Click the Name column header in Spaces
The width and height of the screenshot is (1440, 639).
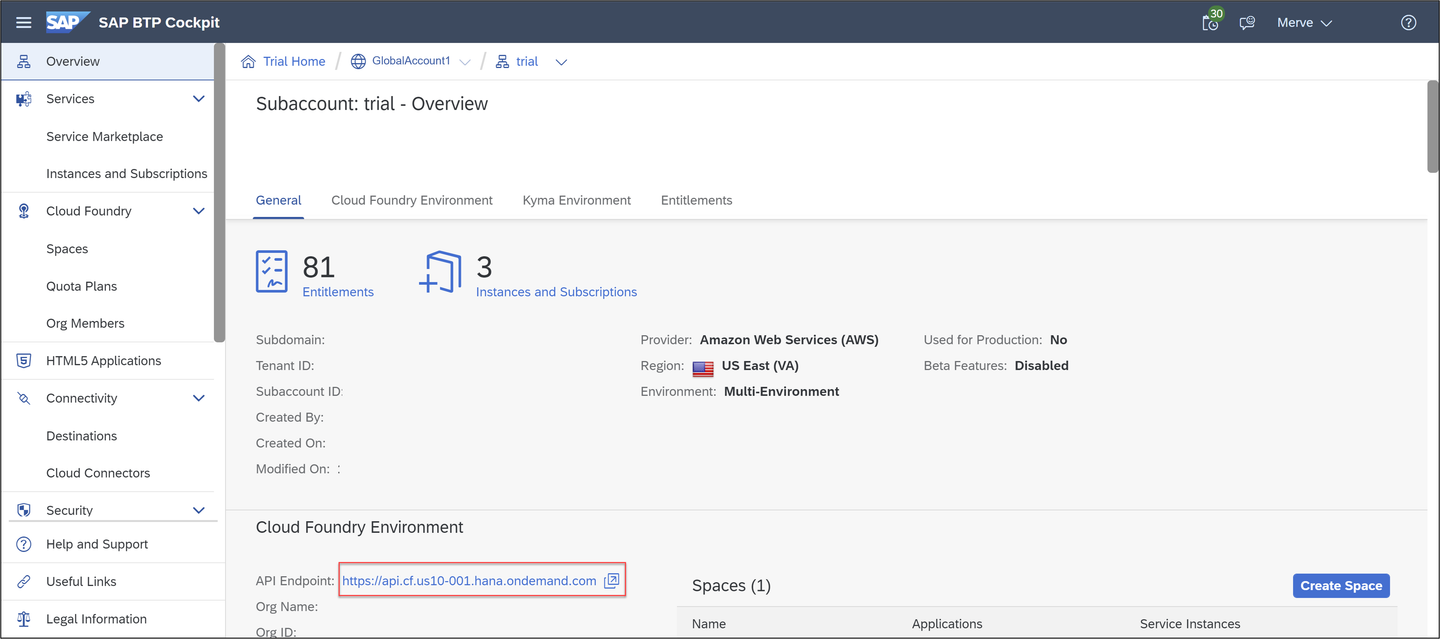(x=709, y=624)
